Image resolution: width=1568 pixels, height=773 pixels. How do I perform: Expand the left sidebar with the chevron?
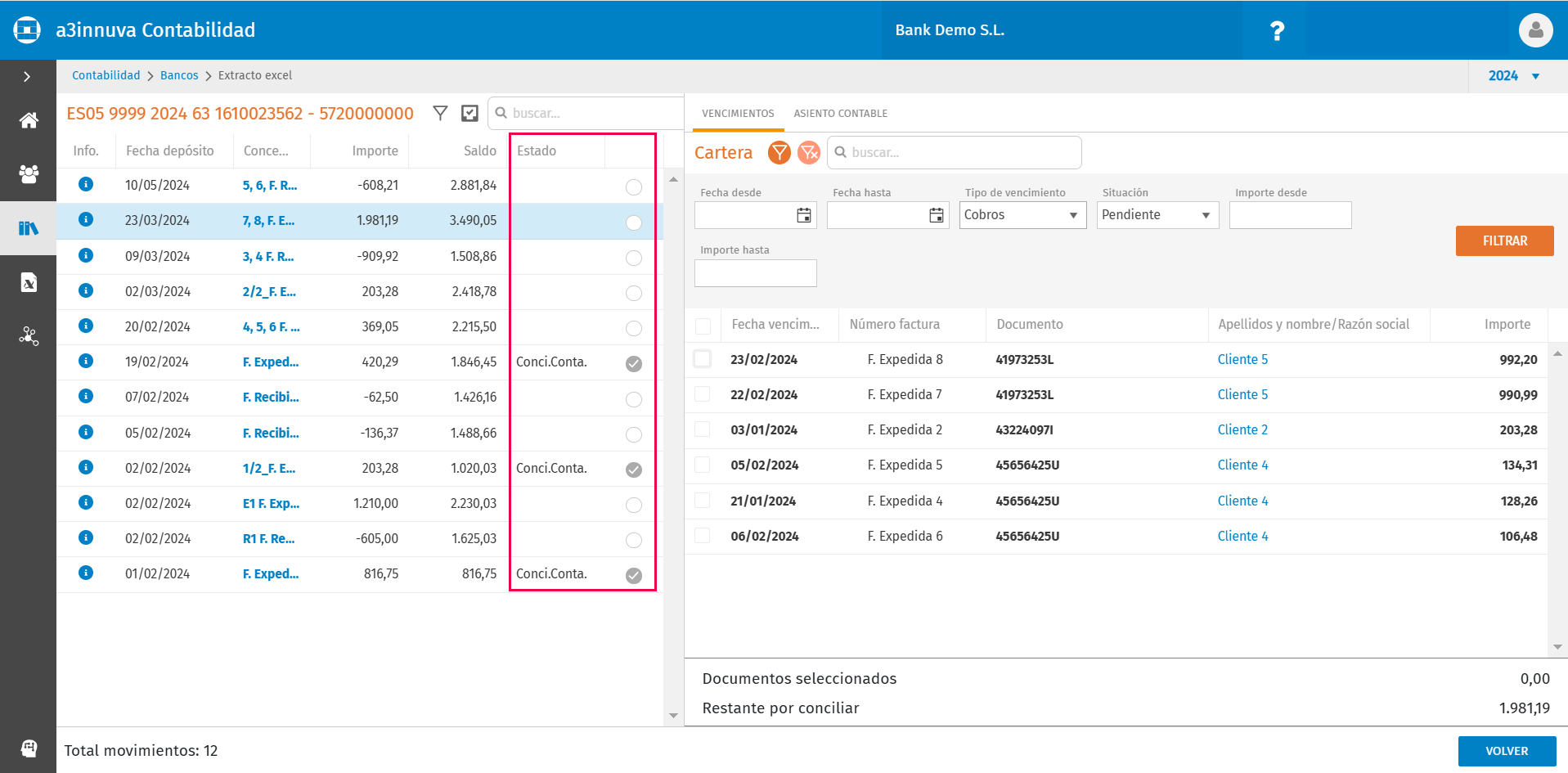click(27, 76)
